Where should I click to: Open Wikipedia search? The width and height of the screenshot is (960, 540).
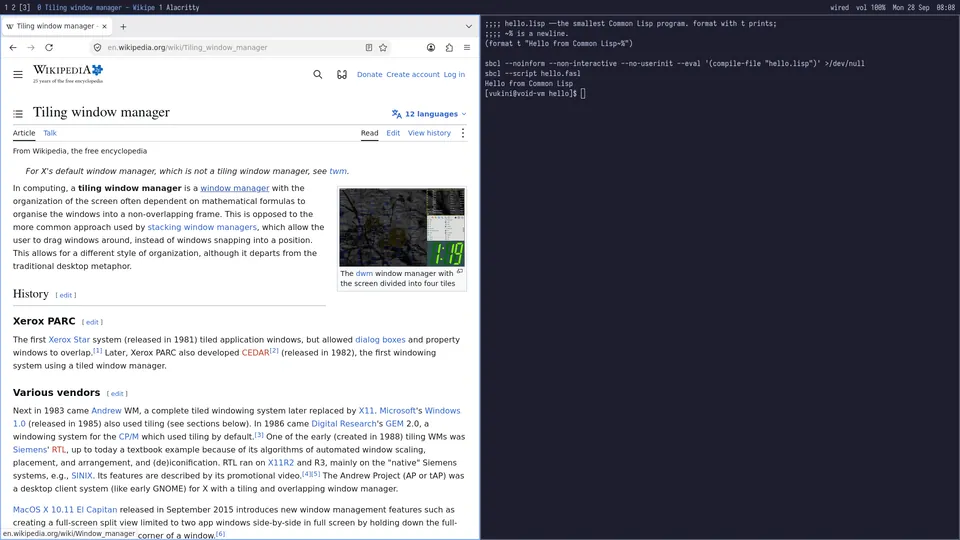pos(318,74)
